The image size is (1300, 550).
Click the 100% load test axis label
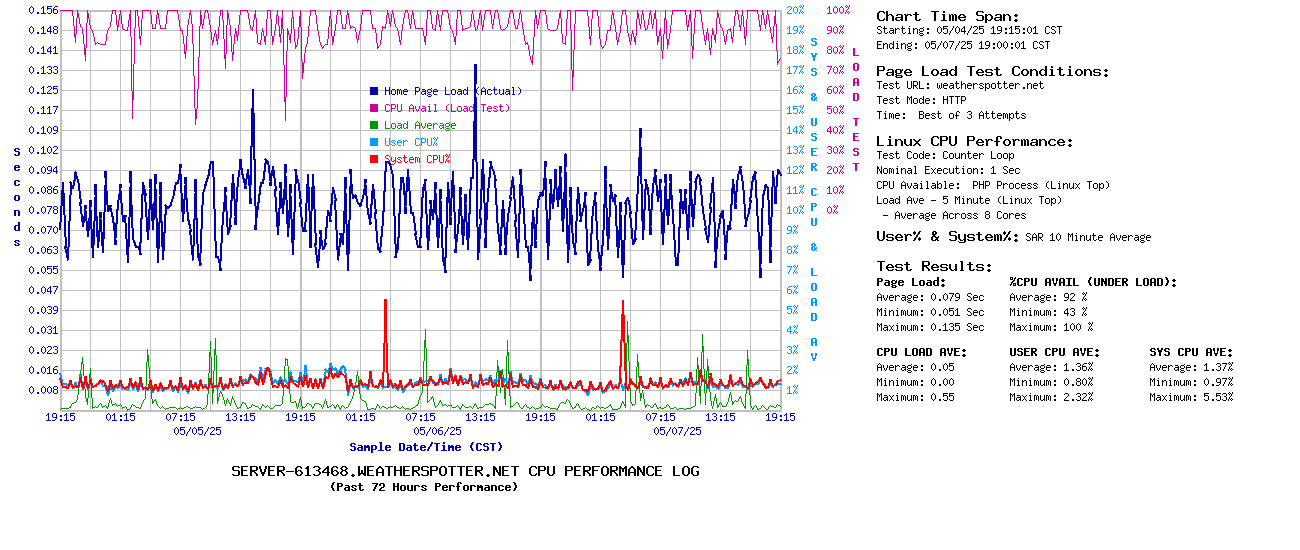(838, 10)
